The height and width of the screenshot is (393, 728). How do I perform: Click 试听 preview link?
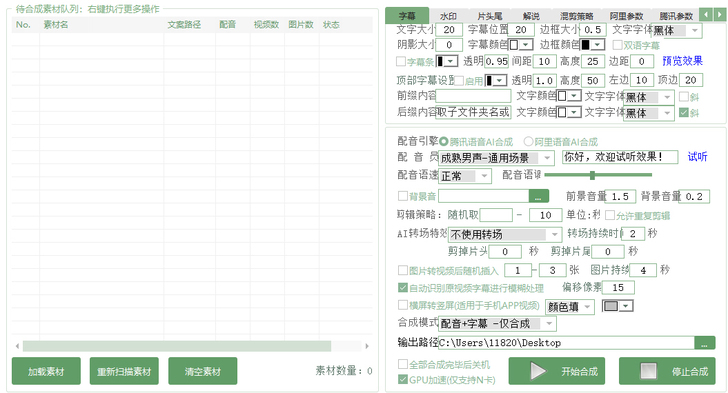697,157
